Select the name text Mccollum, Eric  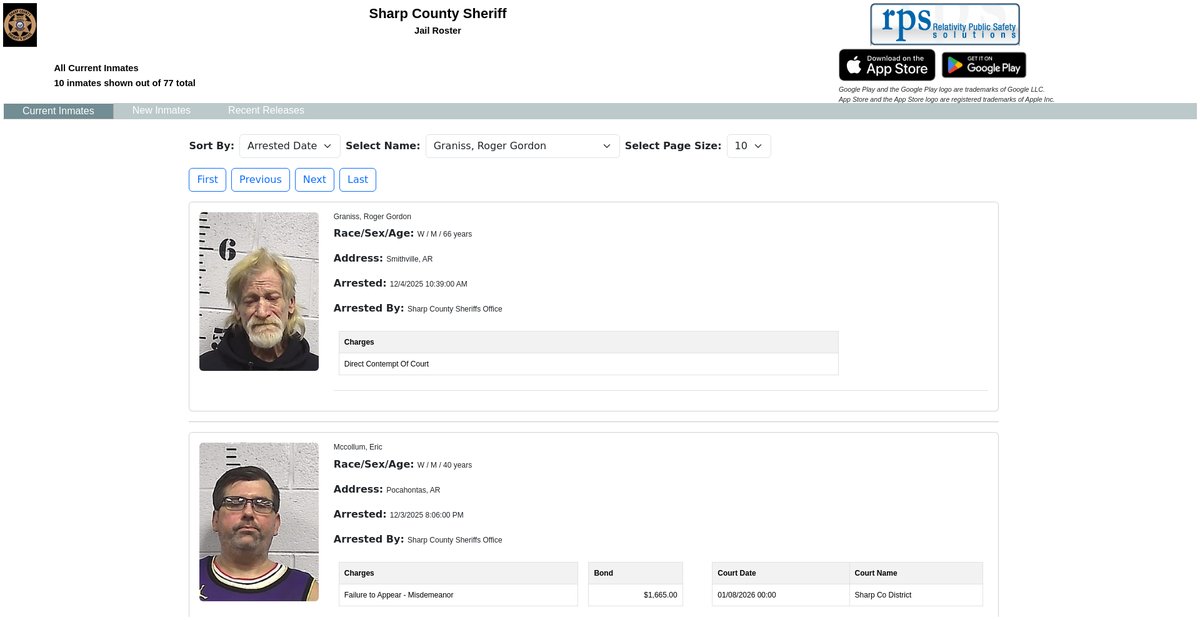coord(358,447)
